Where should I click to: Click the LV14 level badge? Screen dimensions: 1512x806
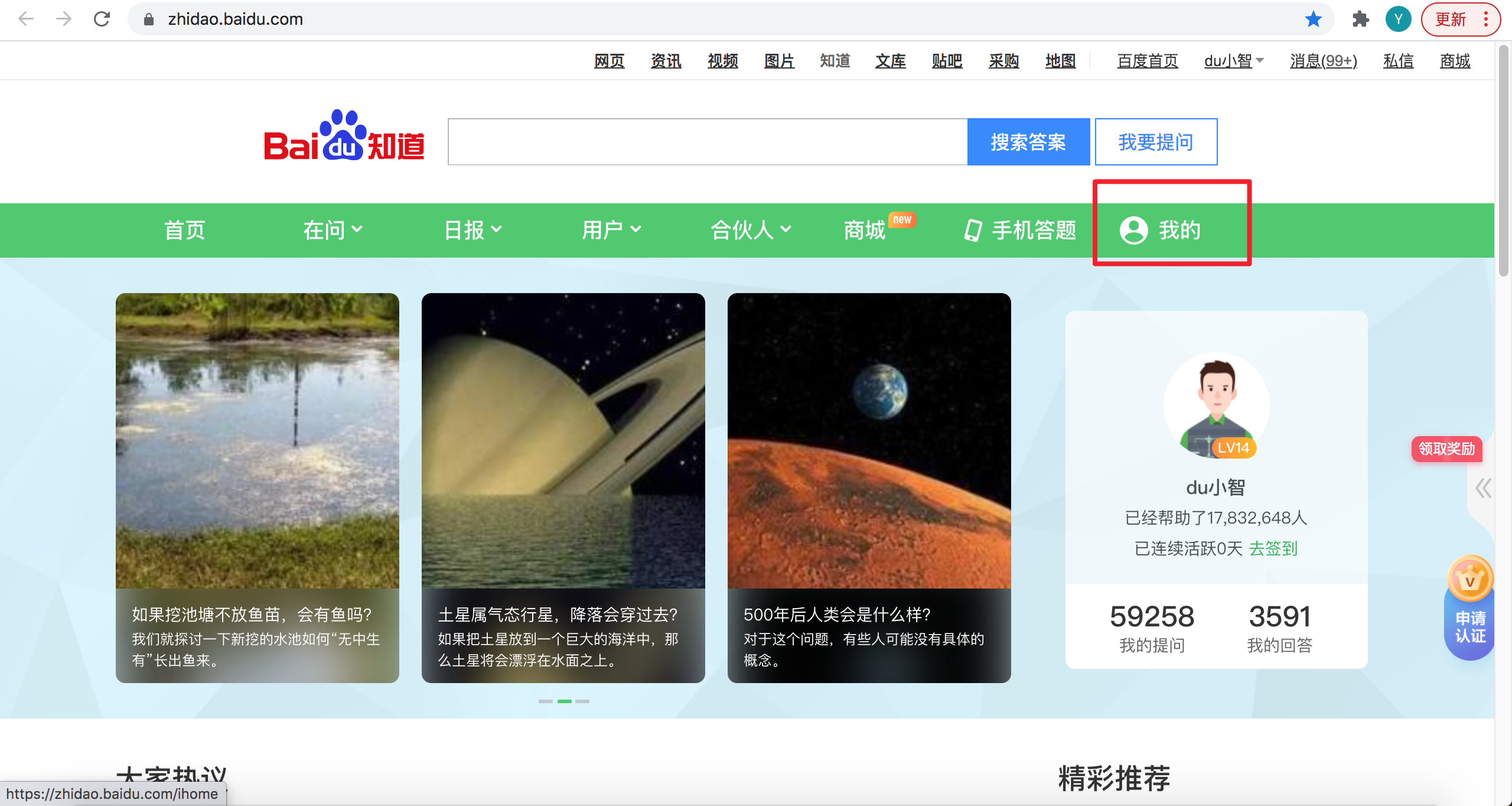[1234, 448]
